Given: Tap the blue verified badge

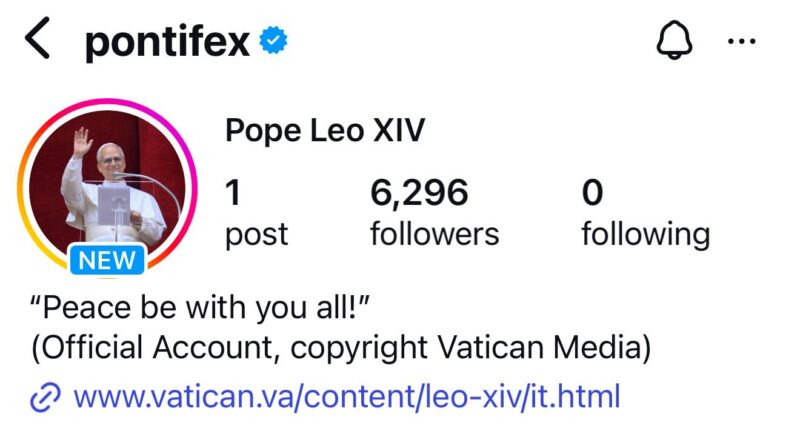Looking at the screenshot, I should point(273,41).
